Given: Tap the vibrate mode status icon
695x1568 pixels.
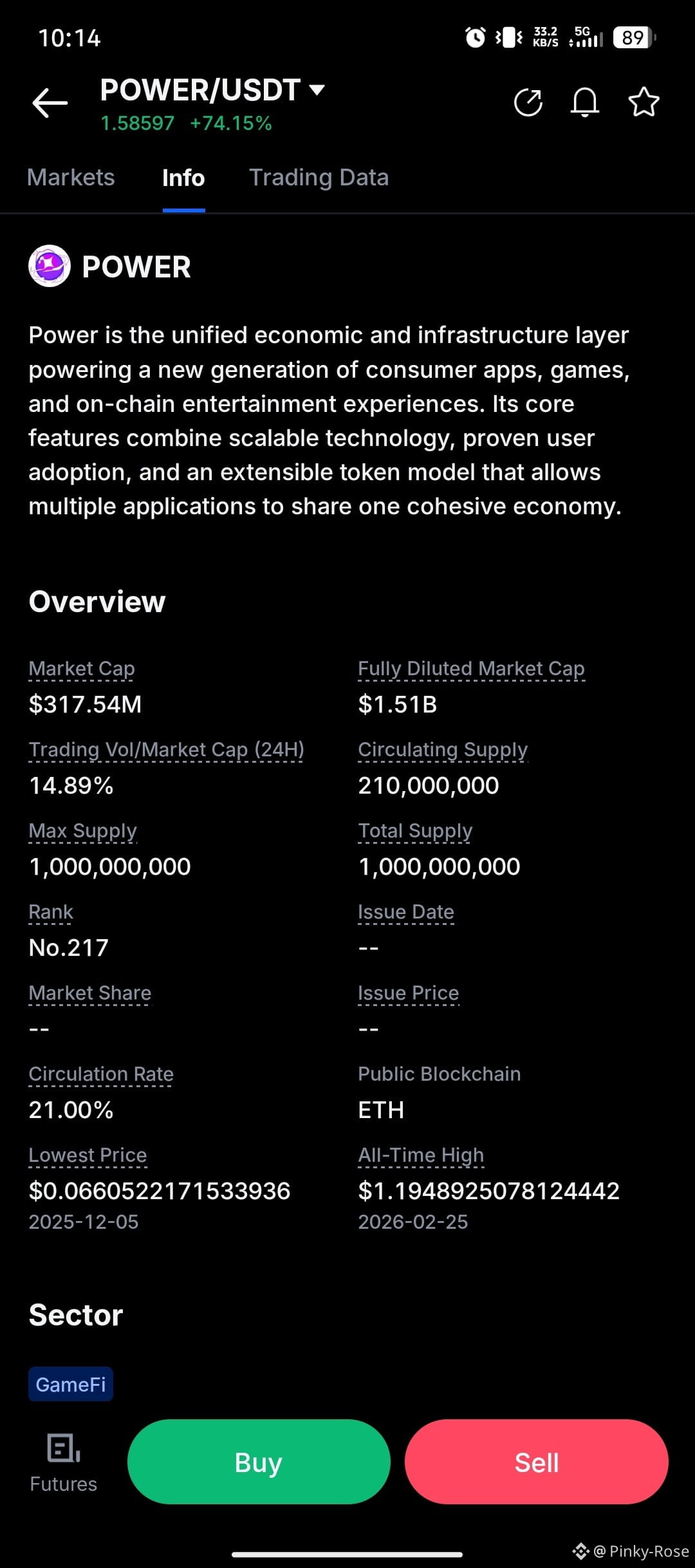Looking at the screenshot, I should click(x=509, y=37).
